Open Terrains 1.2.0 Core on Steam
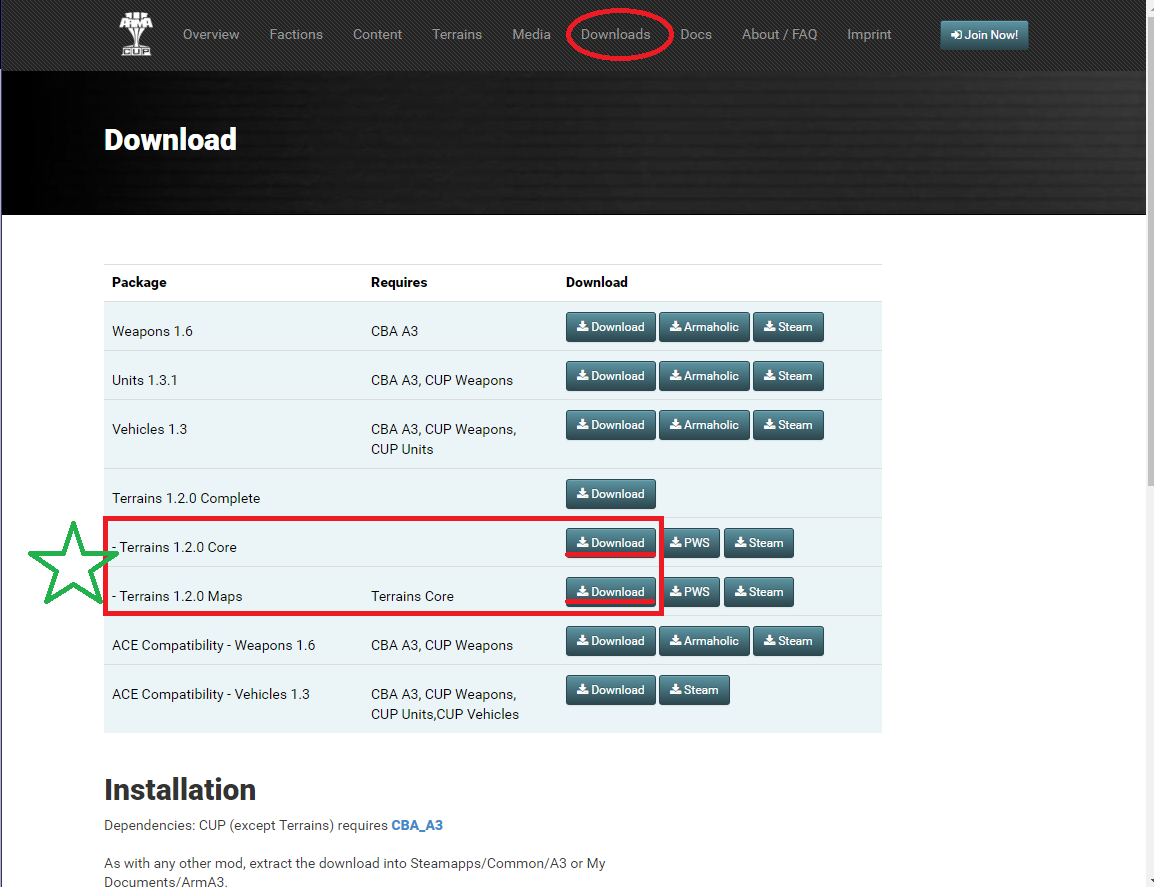The height and width of the screenshot is (887, 1154). click(x=759, y=543)
